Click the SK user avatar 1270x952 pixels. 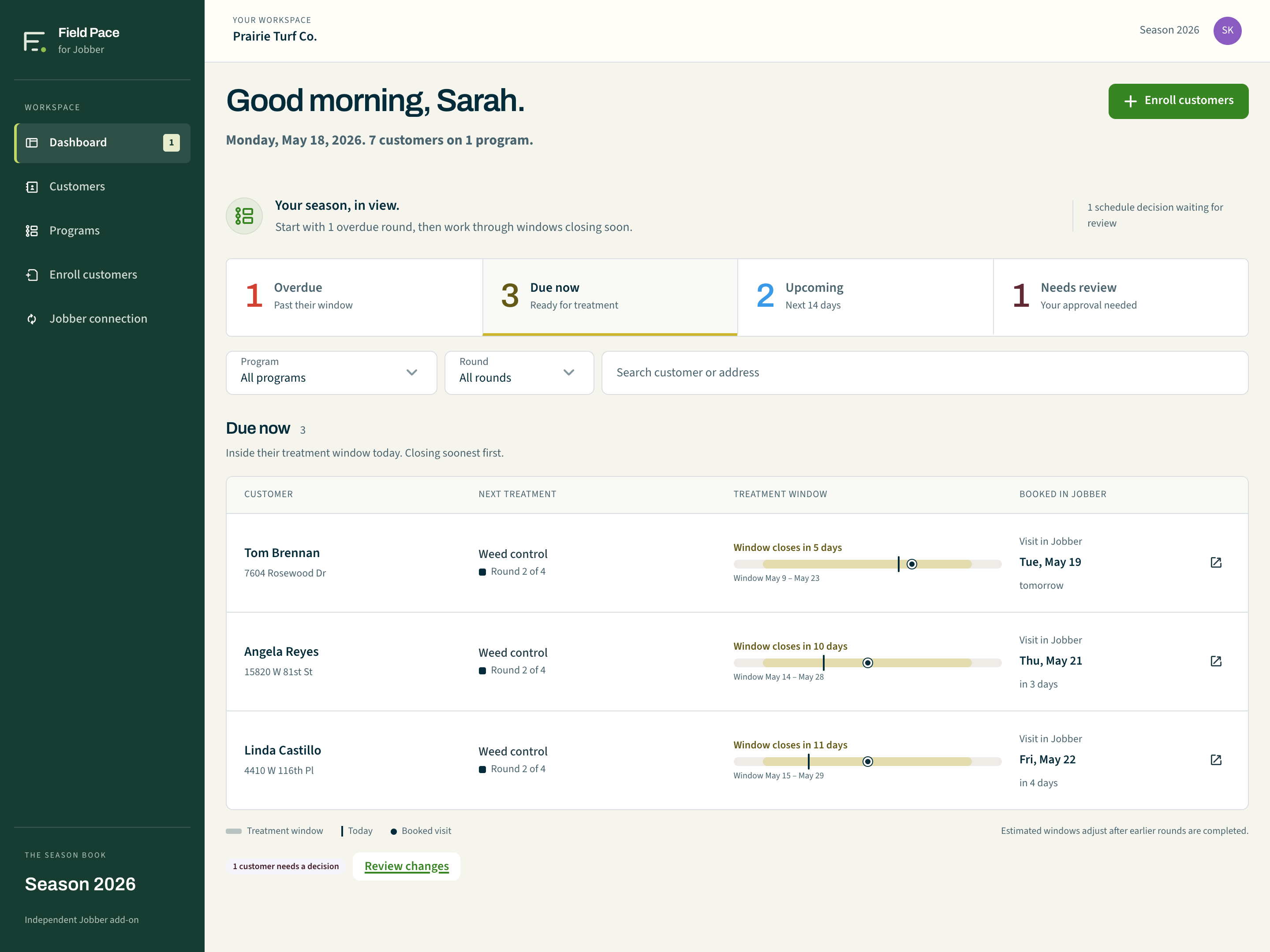[1227, 30]
